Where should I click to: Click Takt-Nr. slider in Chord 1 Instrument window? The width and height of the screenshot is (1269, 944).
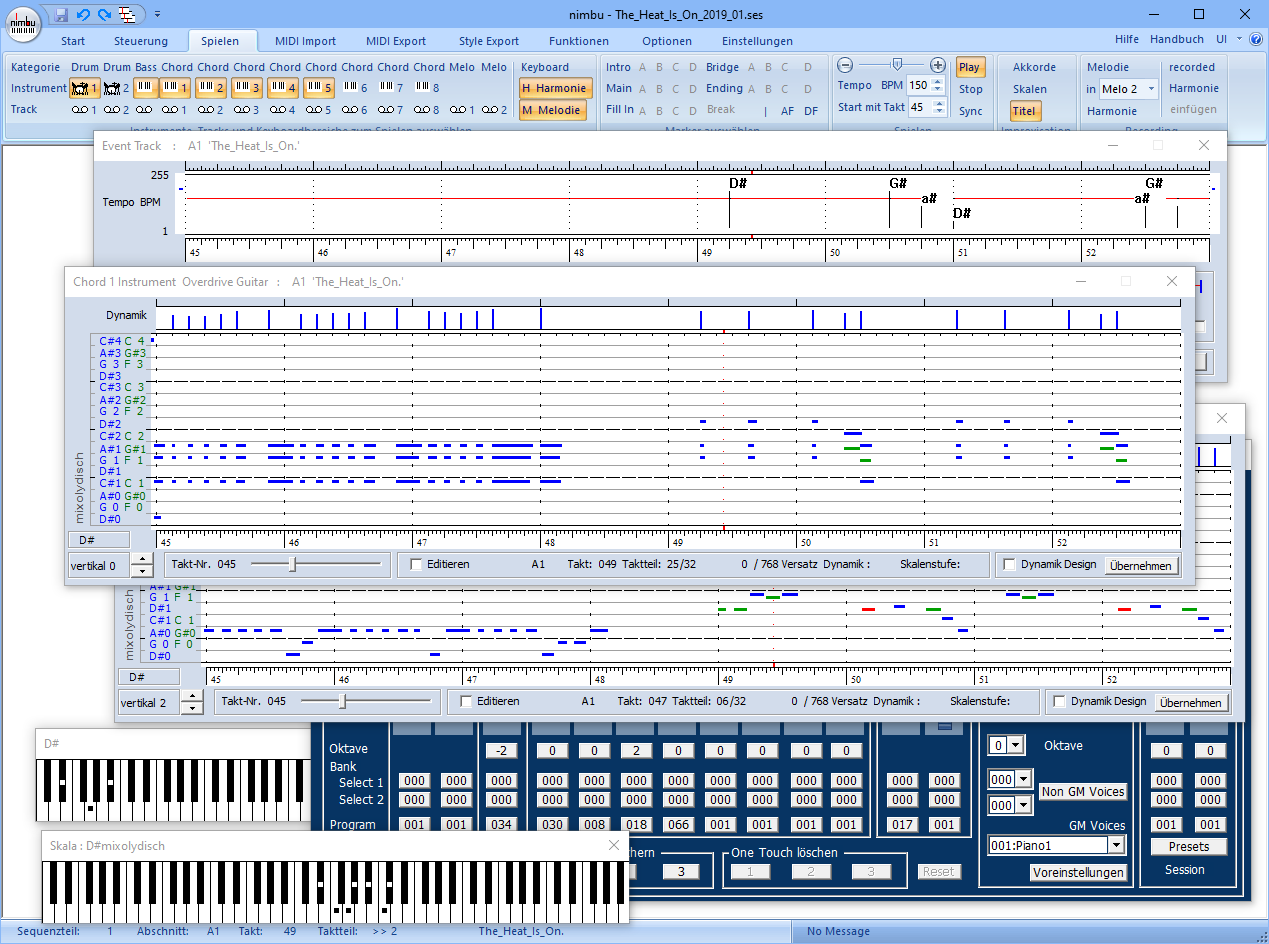click(x=316, y=565)
